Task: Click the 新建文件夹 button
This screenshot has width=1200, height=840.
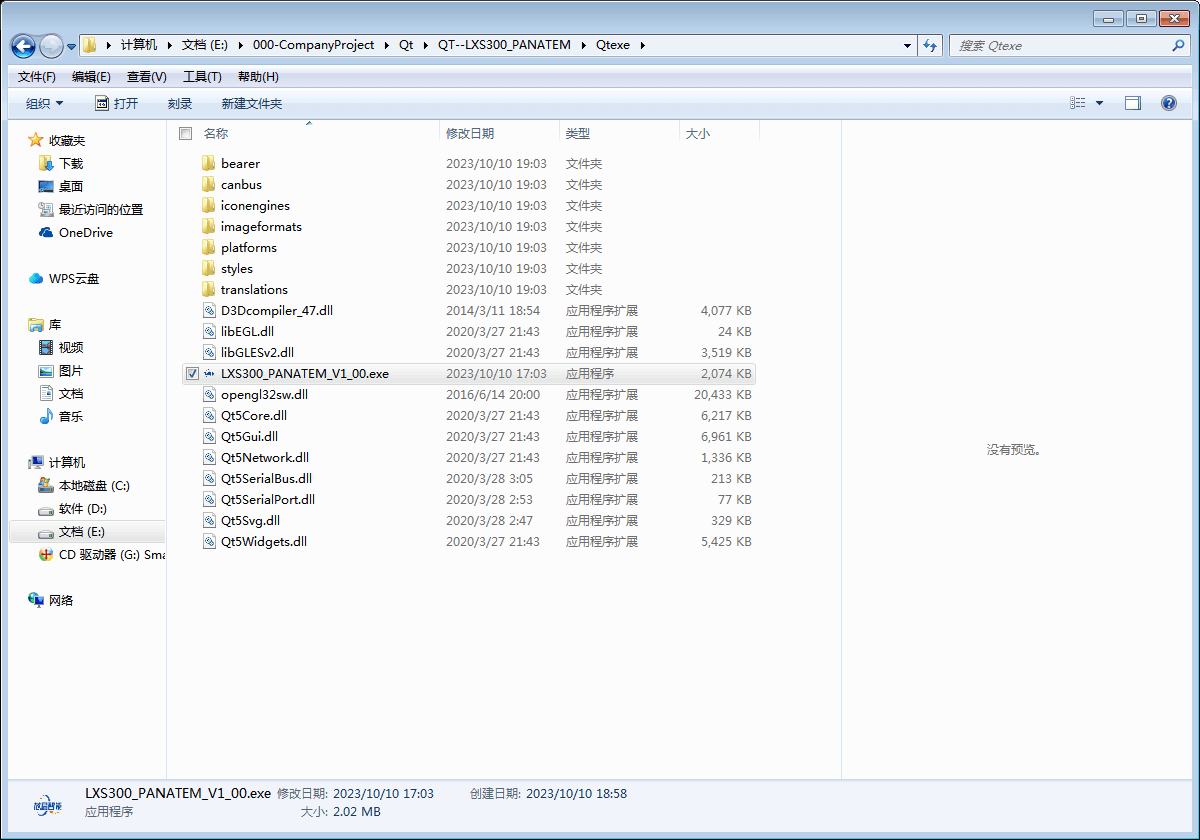Action: [252, 103]
